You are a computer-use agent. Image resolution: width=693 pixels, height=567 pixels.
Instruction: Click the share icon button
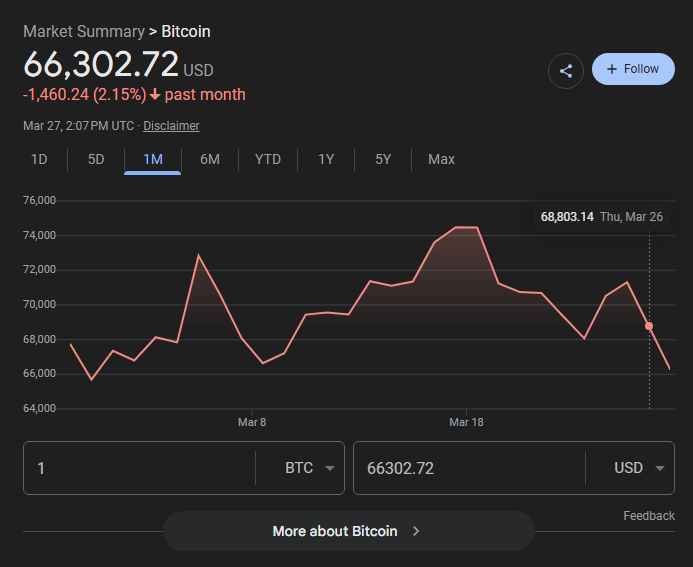coord(566,71)
